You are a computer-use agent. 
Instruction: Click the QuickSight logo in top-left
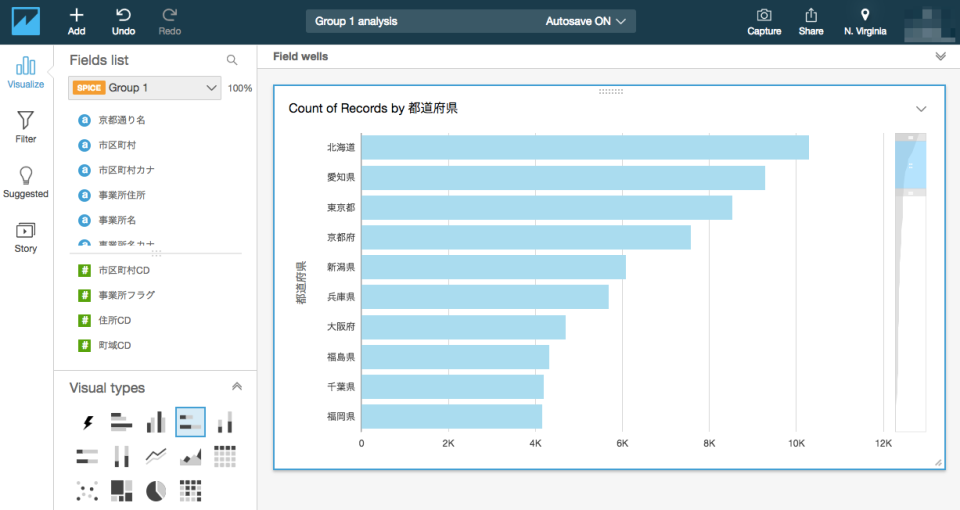tap(26, 21)
